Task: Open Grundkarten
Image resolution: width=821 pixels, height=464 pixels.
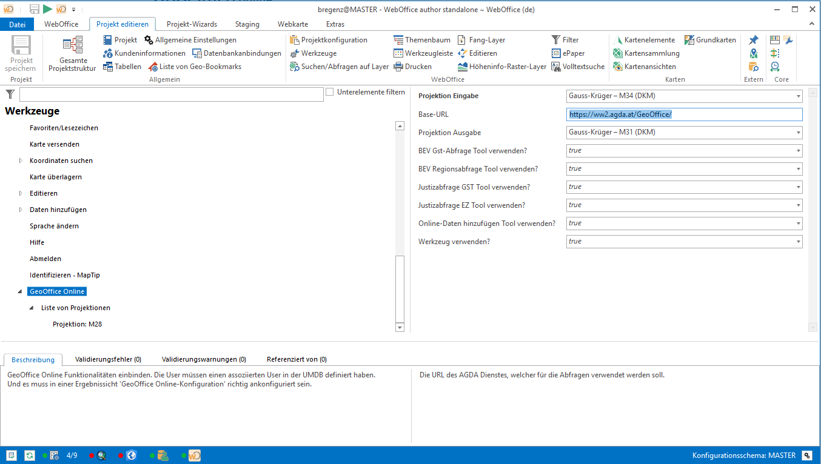Action: coord(710,40)
